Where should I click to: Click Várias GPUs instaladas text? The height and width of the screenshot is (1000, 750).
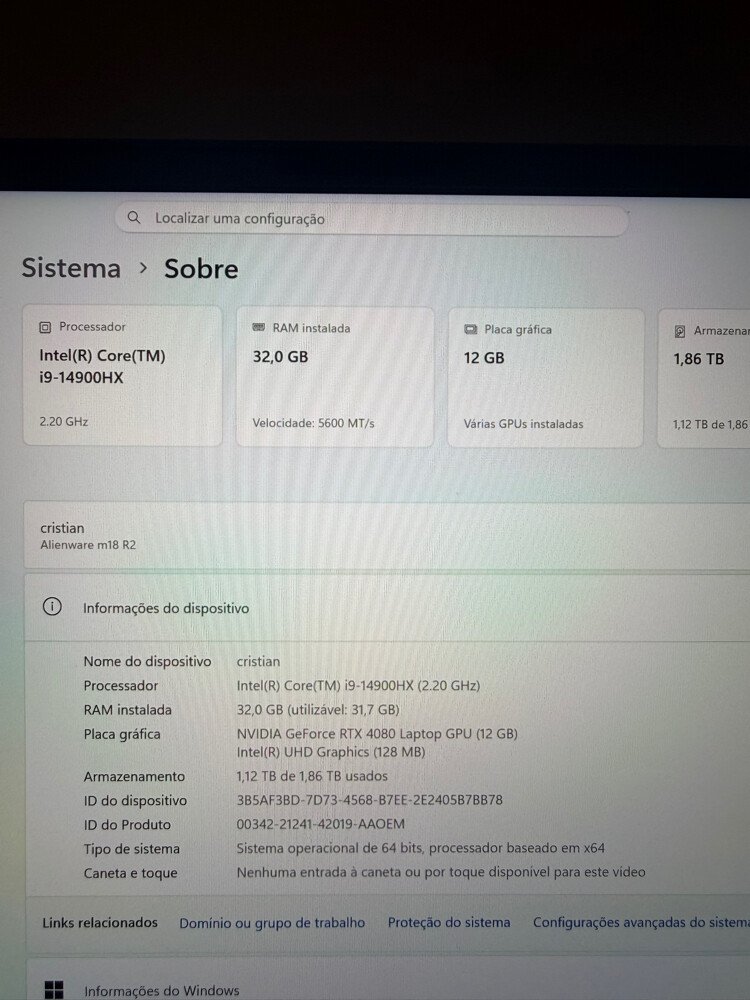click(523, 424)
